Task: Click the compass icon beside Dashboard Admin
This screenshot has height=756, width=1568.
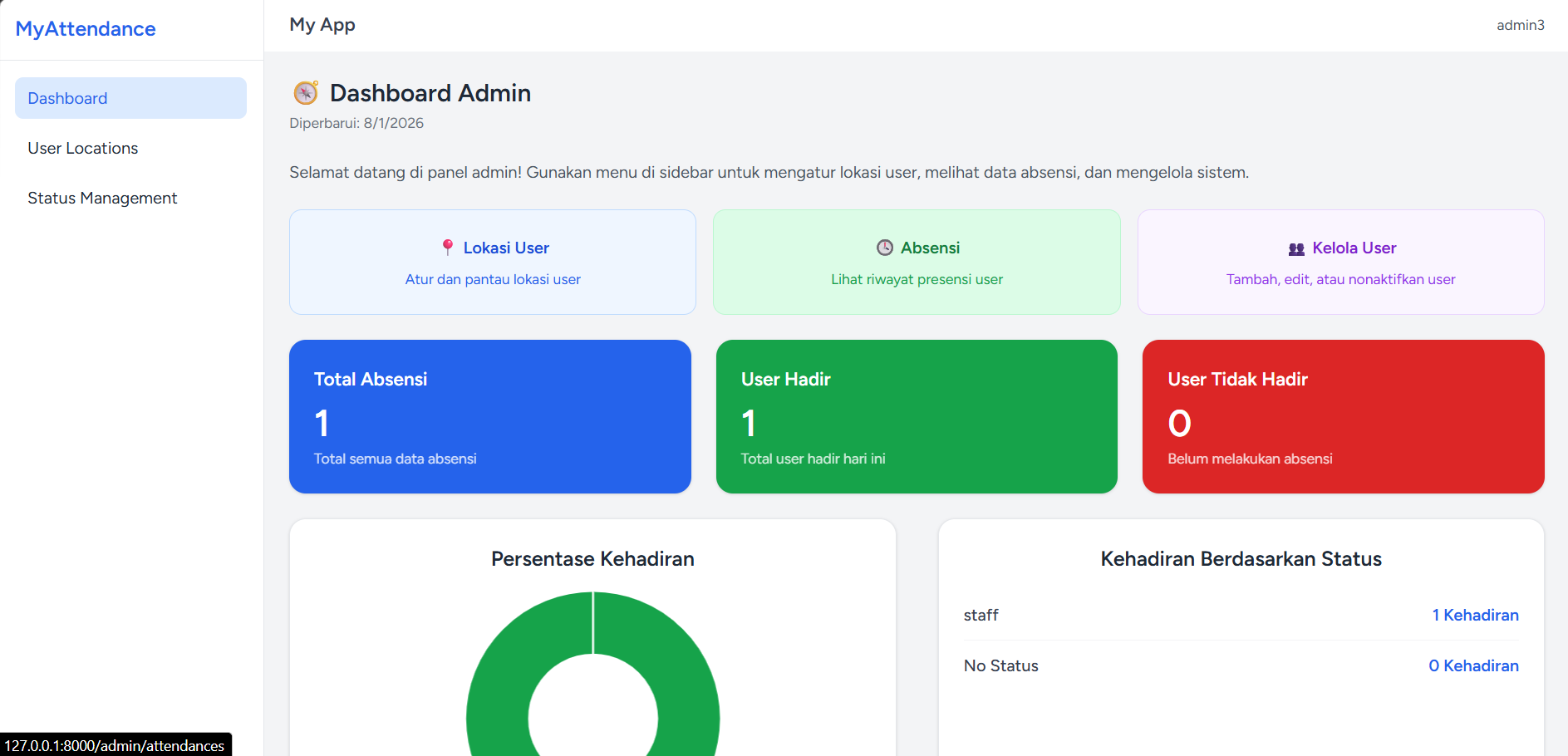Action: point(306,92)
